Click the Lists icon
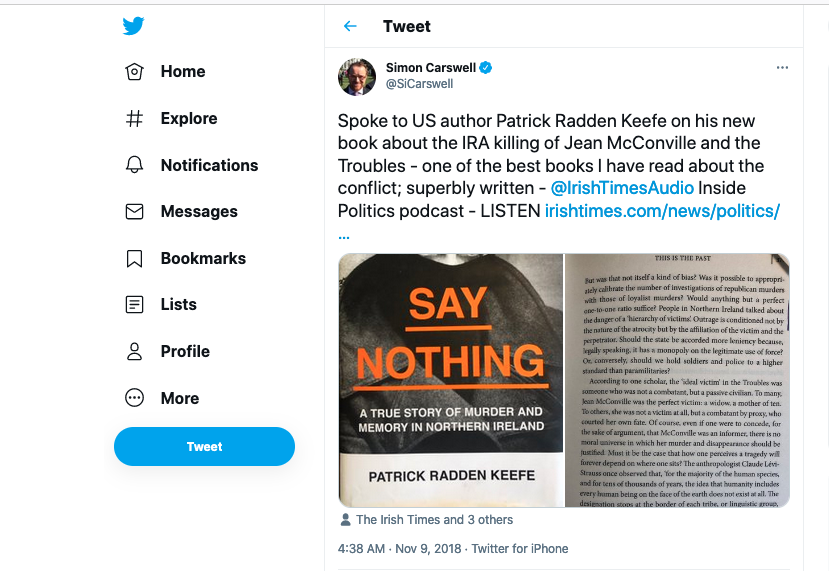The height and width of the screenshot is (571, 829). (134, 305)
